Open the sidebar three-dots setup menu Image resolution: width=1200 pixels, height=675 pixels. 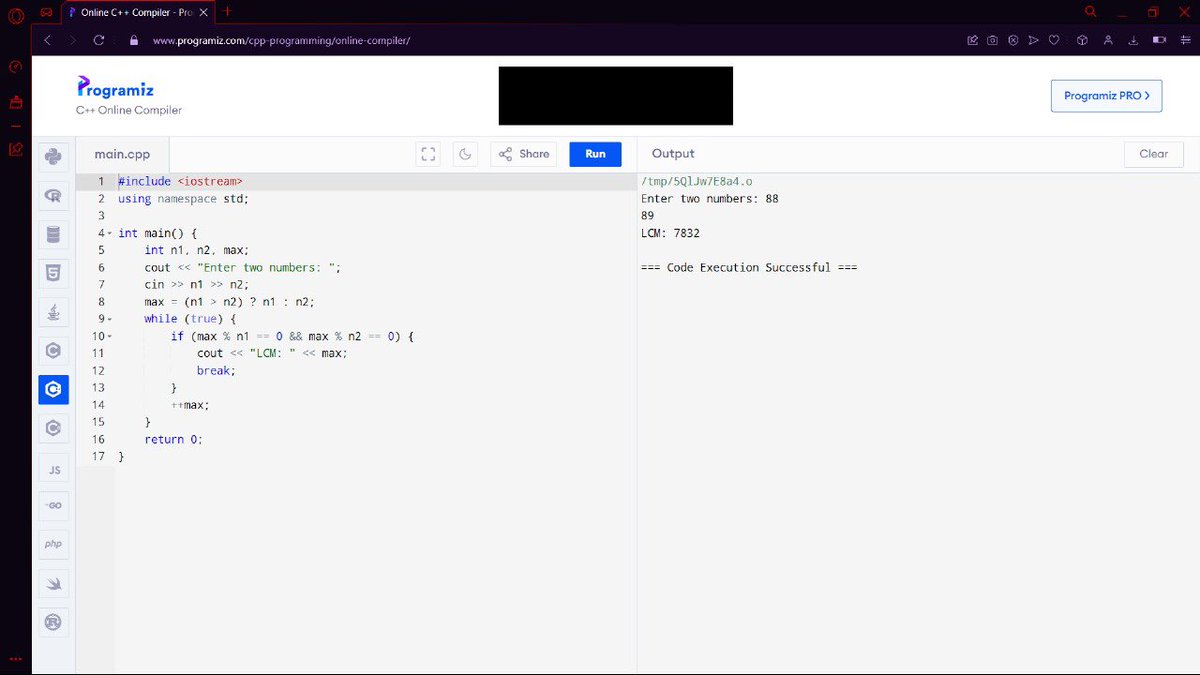pos(15,658)
